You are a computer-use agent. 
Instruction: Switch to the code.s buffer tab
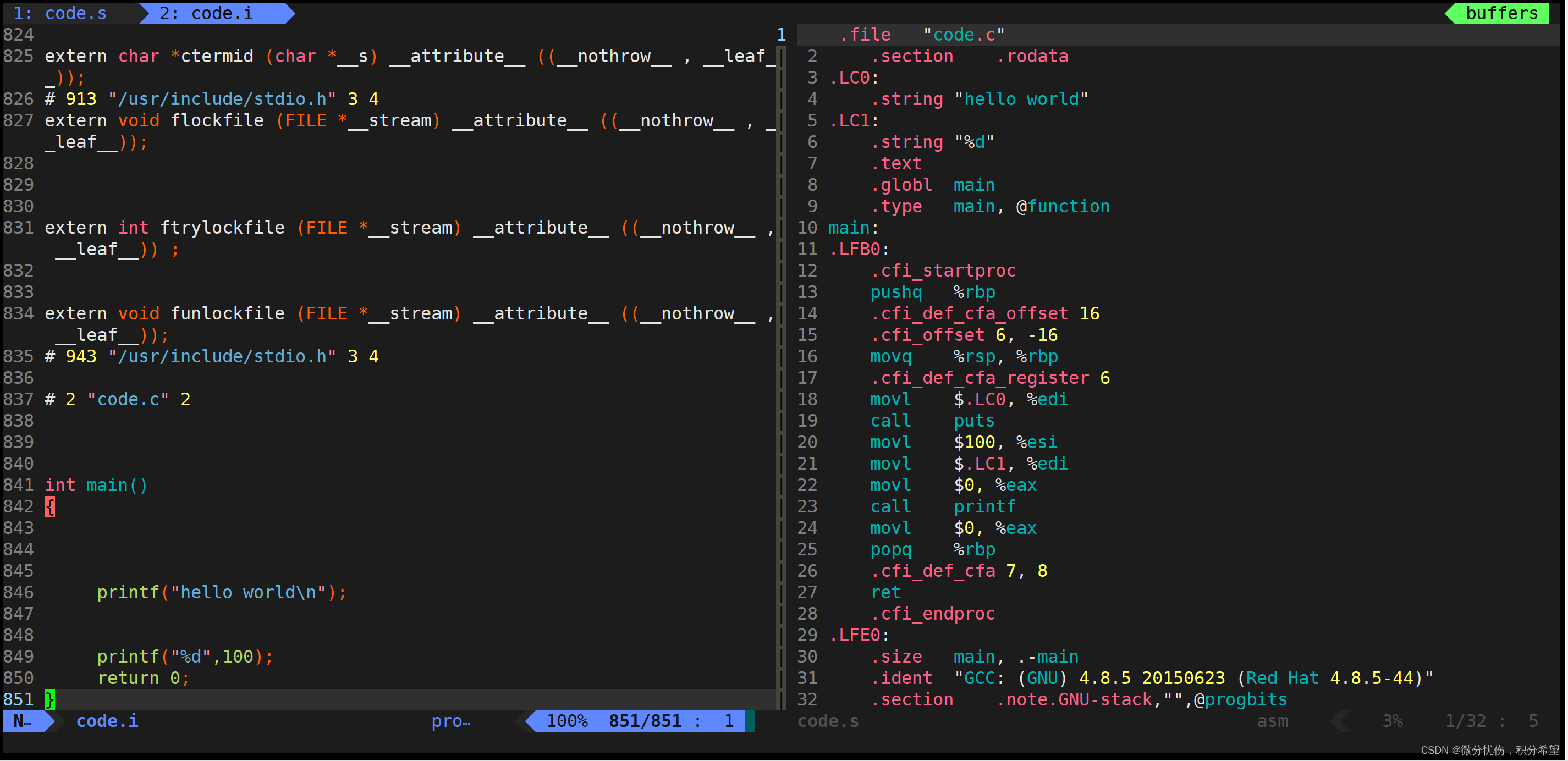tap(61, 13)
